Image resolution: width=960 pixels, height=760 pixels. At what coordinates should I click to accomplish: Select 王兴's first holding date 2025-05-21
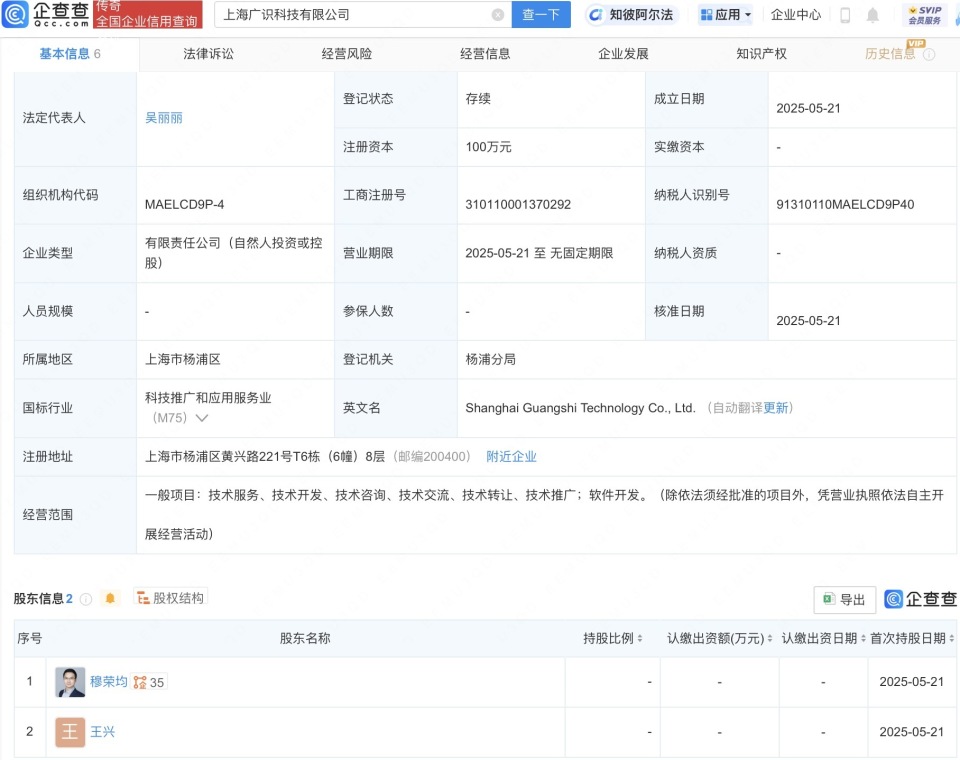[x=912, y=732]
